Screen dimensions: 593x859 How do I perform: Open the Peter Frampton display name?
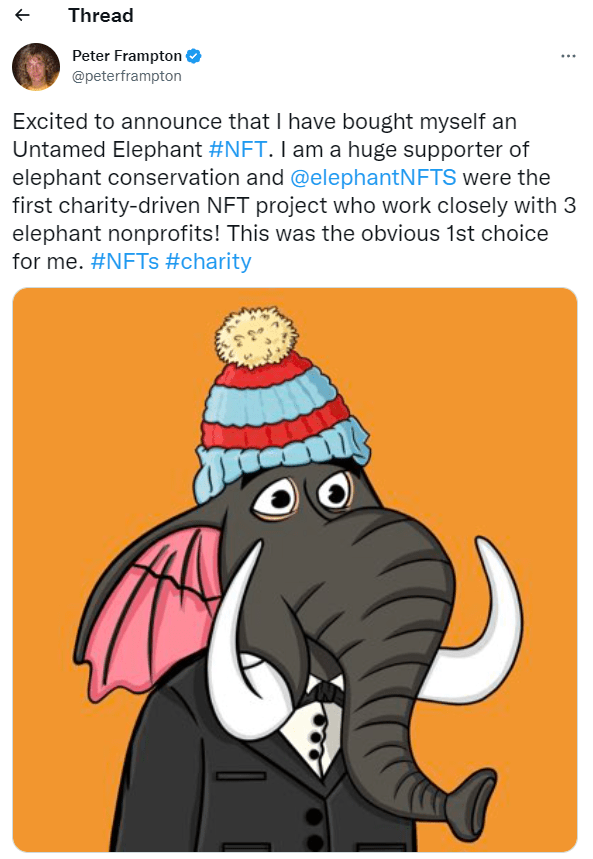click(127, 56)
